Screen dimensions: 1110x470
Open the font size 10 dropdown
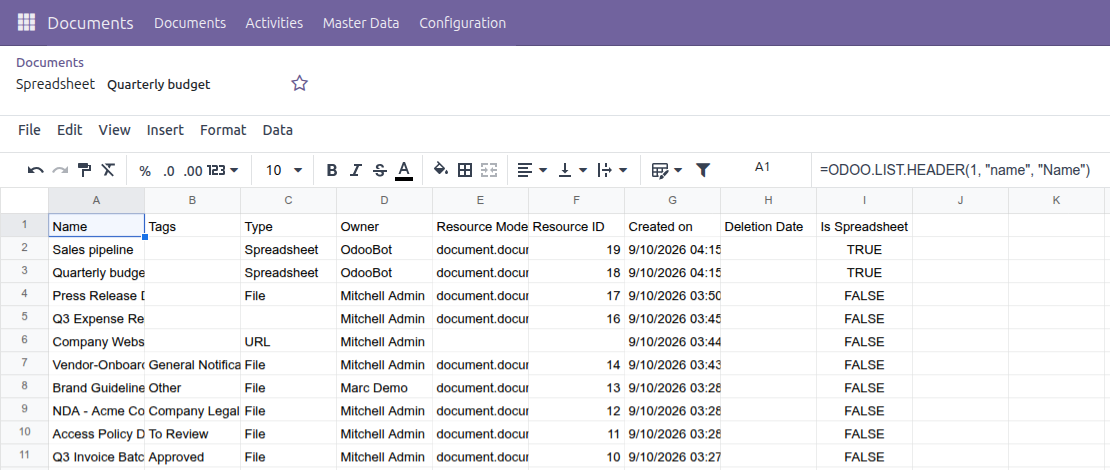(284, 171)
